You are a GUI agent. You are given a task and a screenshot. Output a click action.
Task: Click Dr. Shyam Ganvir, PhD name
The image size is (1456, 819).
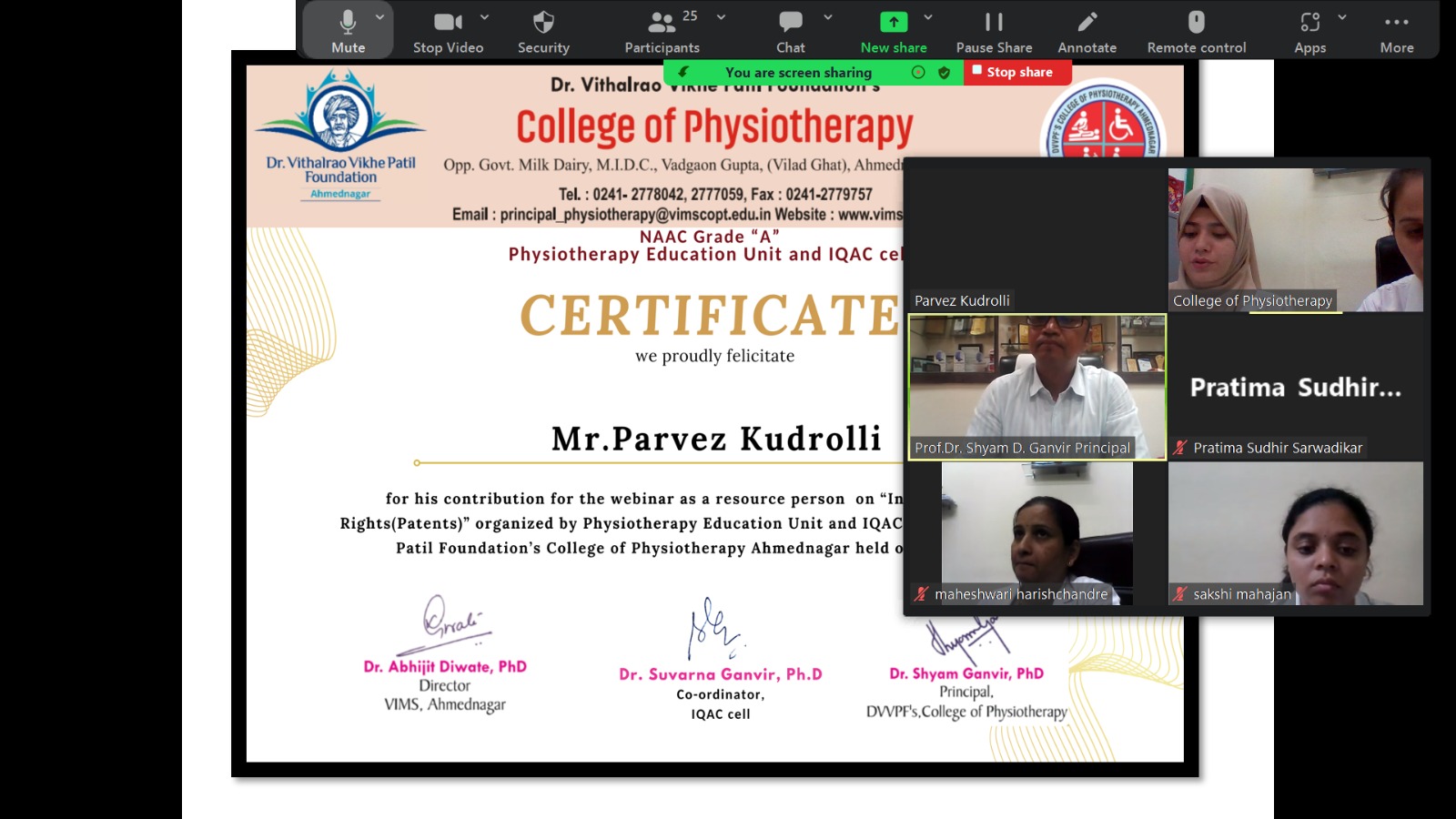(966, 673)
